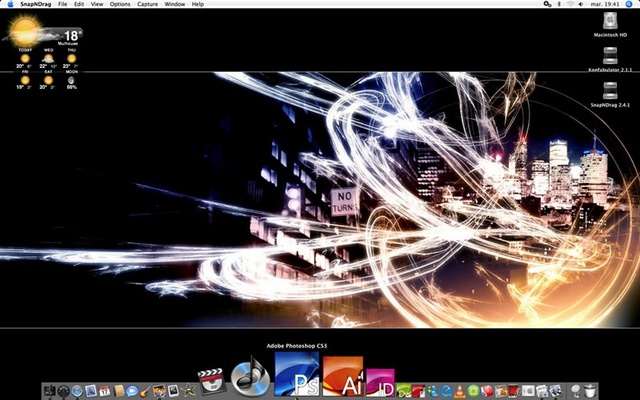Open the Trash in the dock
This screenshot has height=400, width=640.
(x=590, y=391)
